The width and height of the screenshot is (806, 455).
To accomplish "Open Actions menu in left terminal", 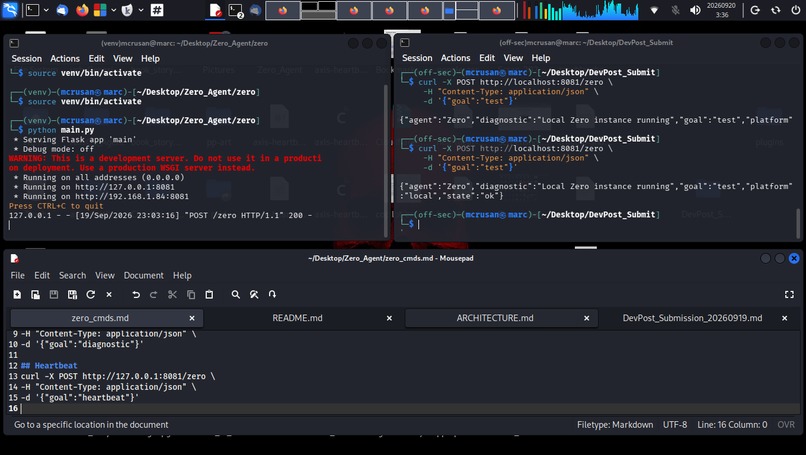I will pos(65,59).
